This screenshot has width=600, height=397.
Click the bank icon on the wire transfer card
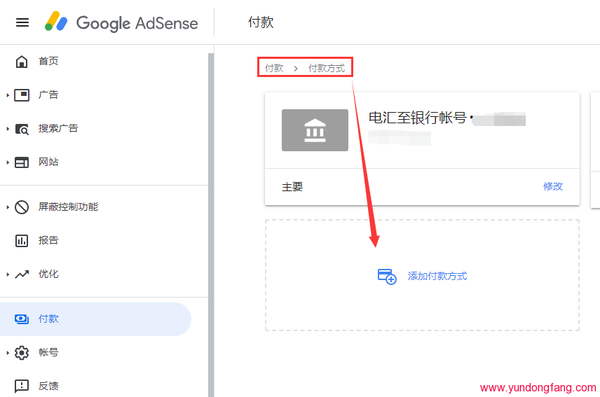[315, 130]
